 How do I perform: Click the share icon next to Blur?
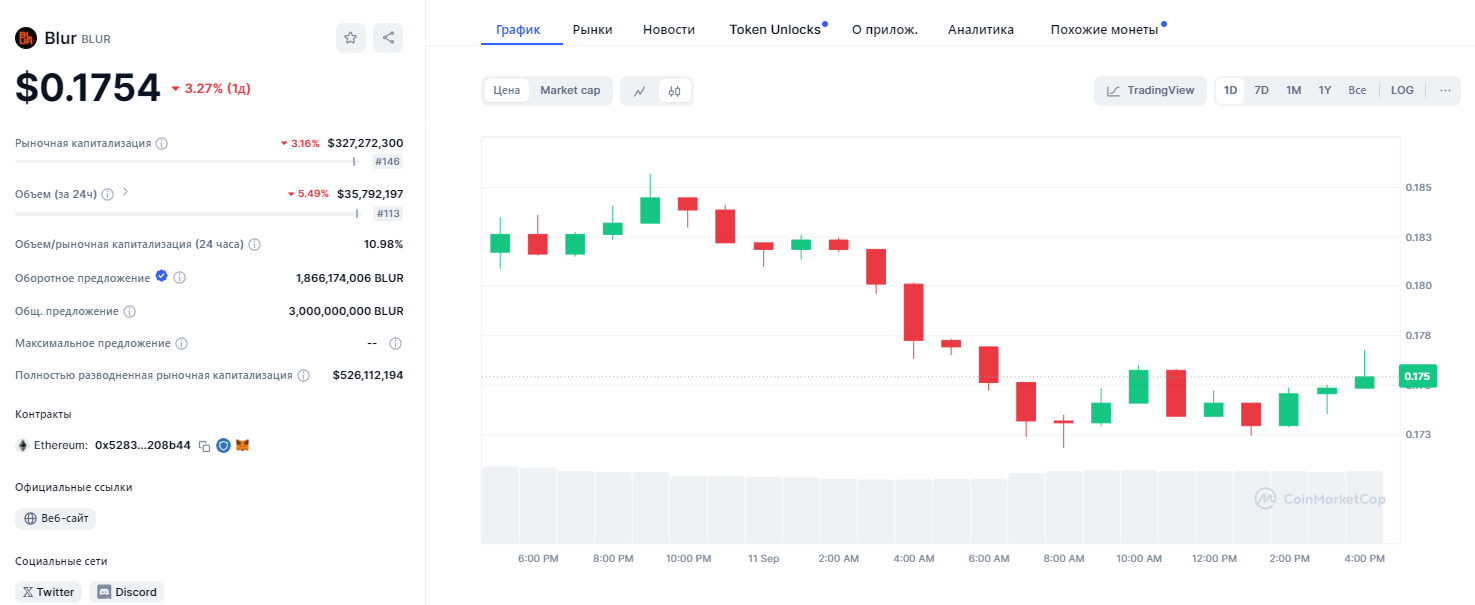388,38
